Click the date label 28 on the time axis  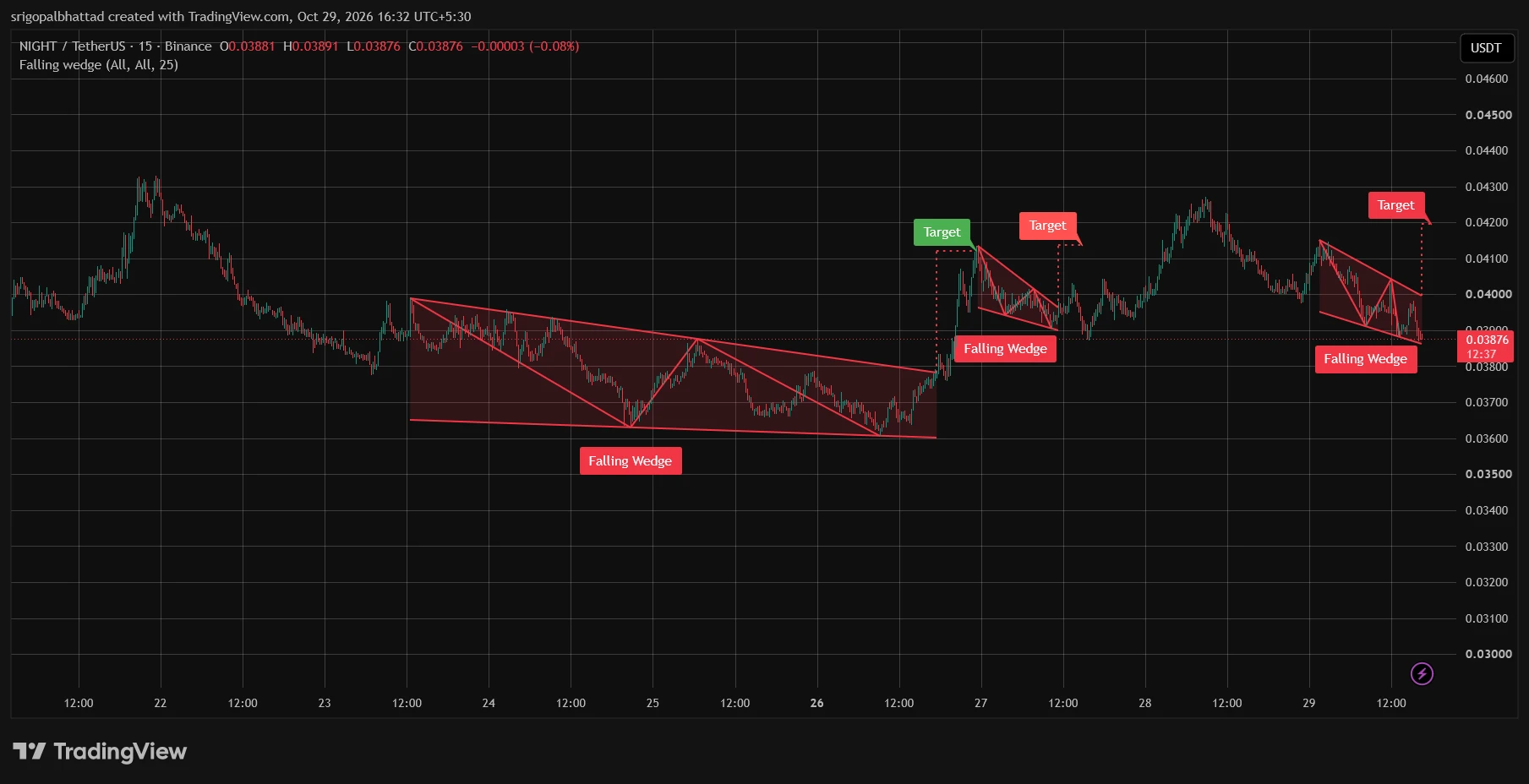pos(1144,703)
